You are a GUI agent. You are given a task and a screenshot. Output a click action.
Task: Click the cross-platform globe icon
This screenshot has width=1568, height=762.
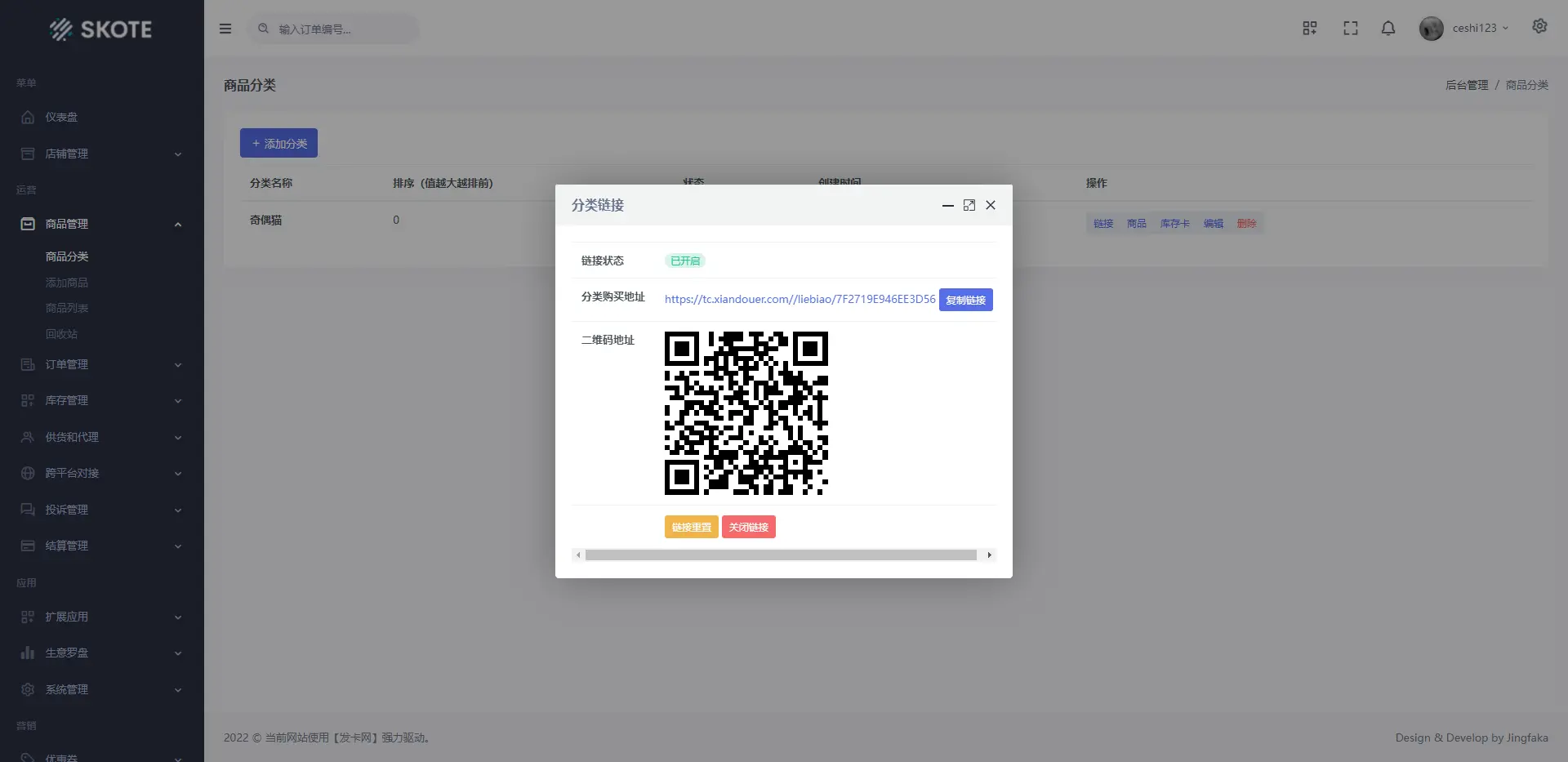[28, 473]
